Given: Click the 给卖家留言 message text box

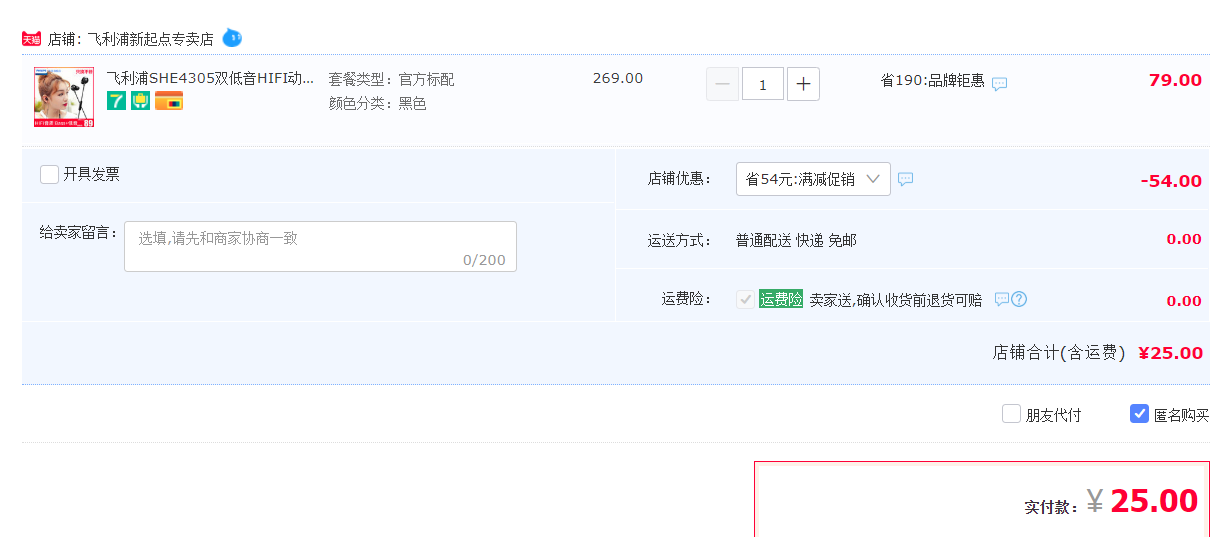Looking at the screenshot, I should 320,246.
